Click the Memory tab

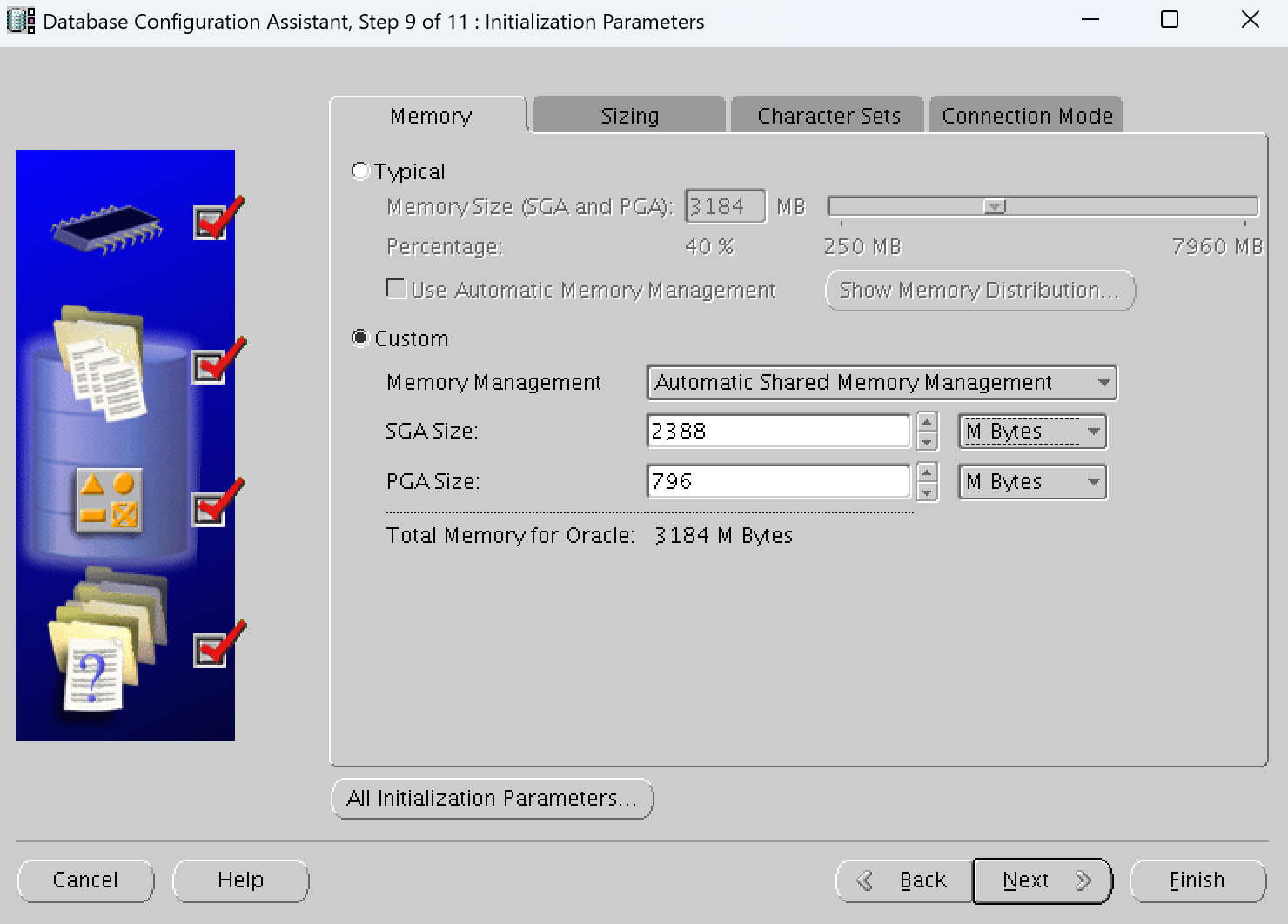430,116
